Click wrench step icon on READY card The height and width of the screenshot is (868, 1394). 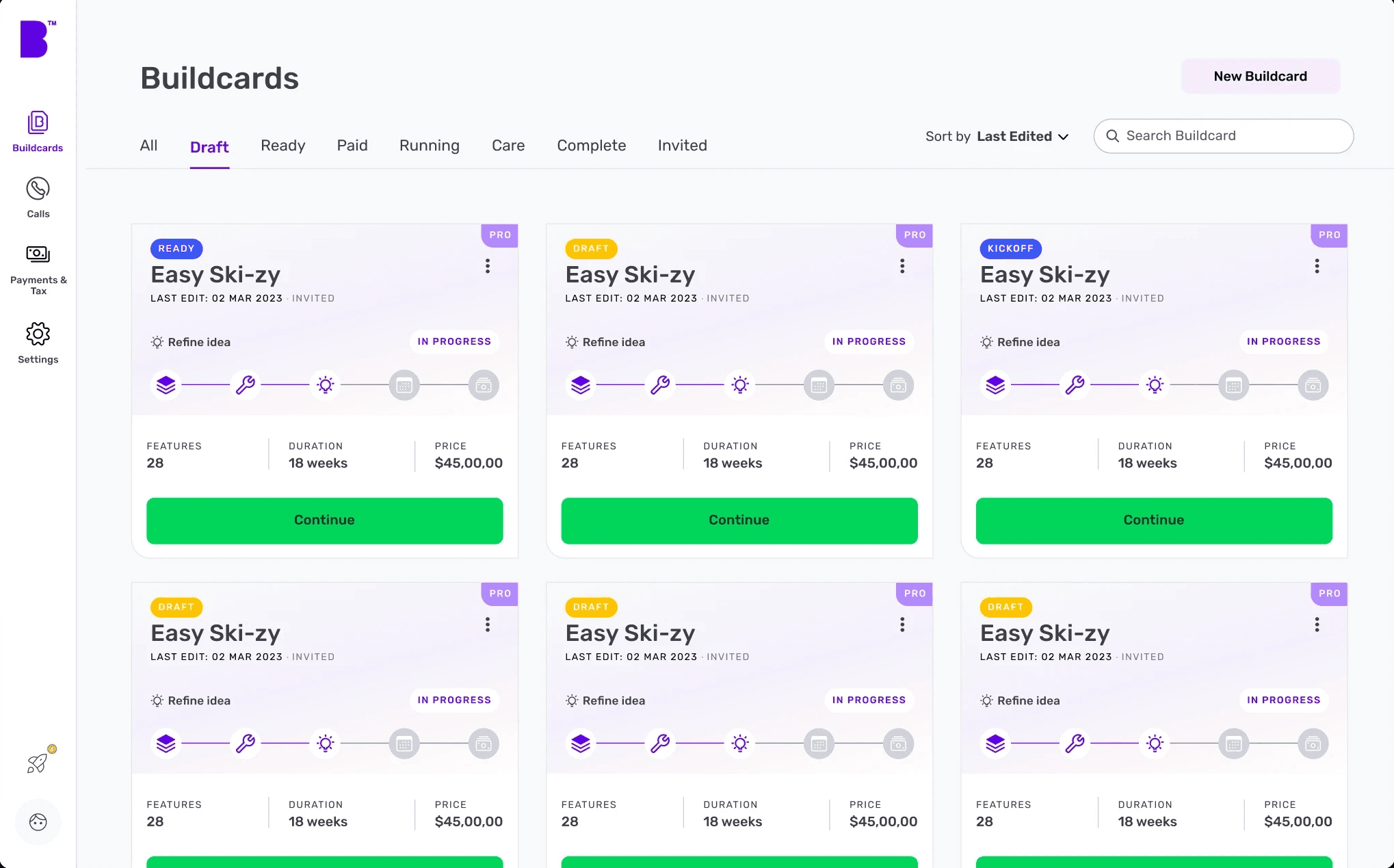pyautogui.click(x=245, y=385)
